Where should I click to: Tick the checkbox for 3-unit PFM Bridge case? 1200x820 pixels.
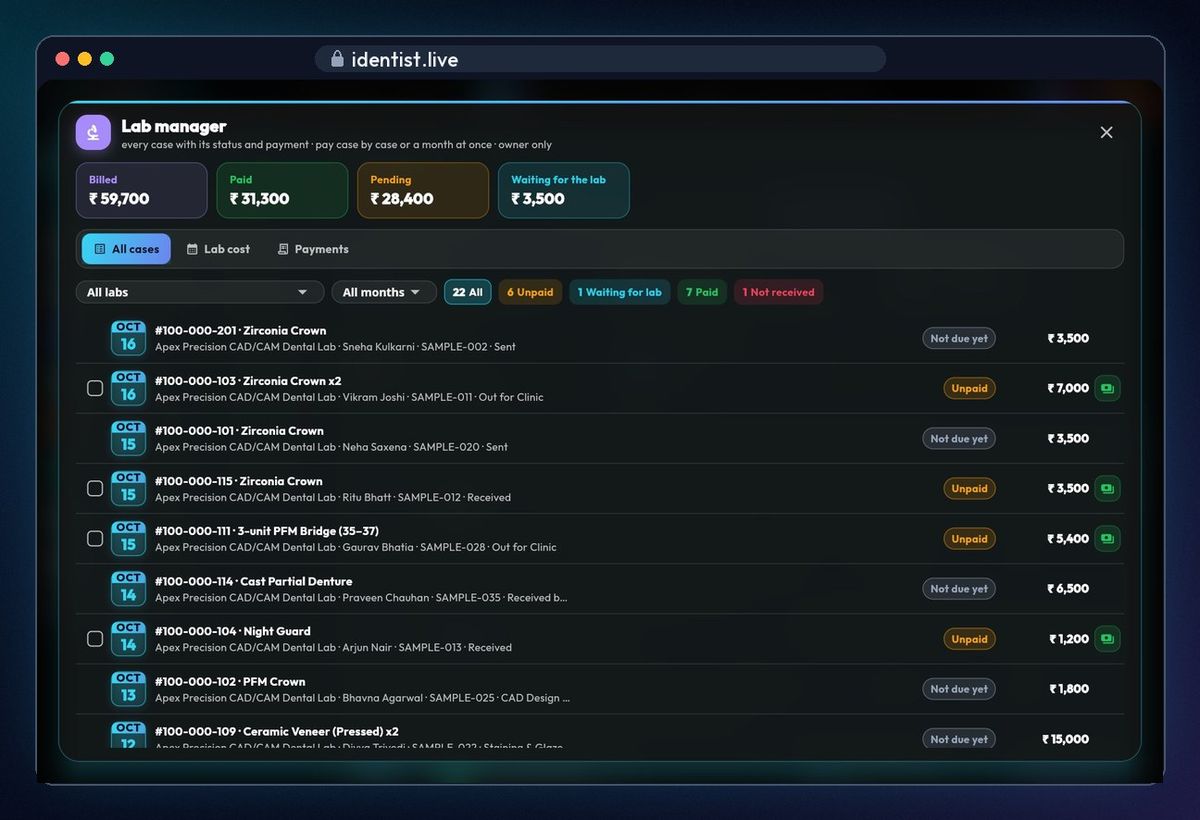[x=95, y=538]
